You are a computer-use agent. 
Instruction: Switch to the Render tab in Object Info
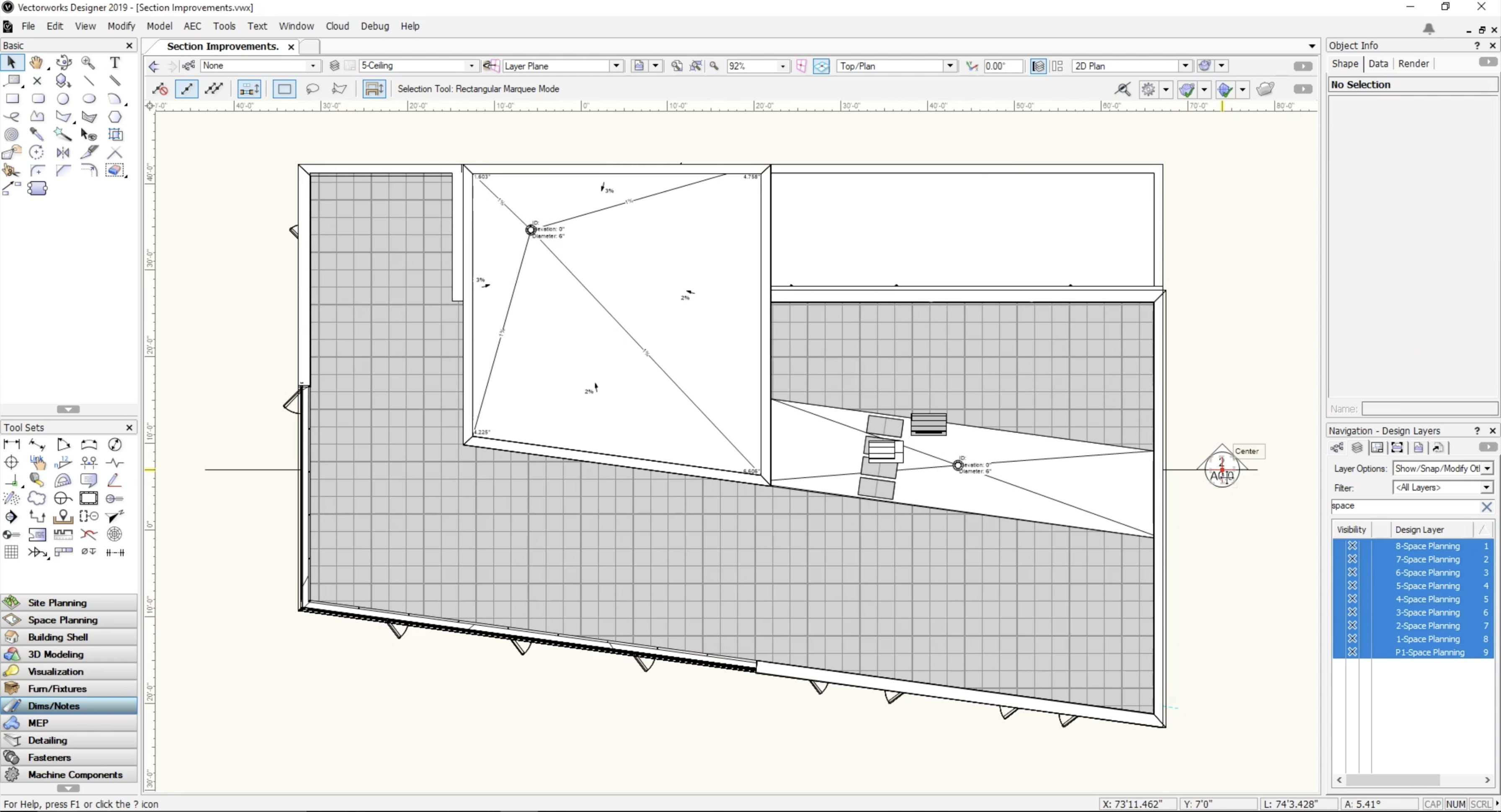click(1413, 64)
